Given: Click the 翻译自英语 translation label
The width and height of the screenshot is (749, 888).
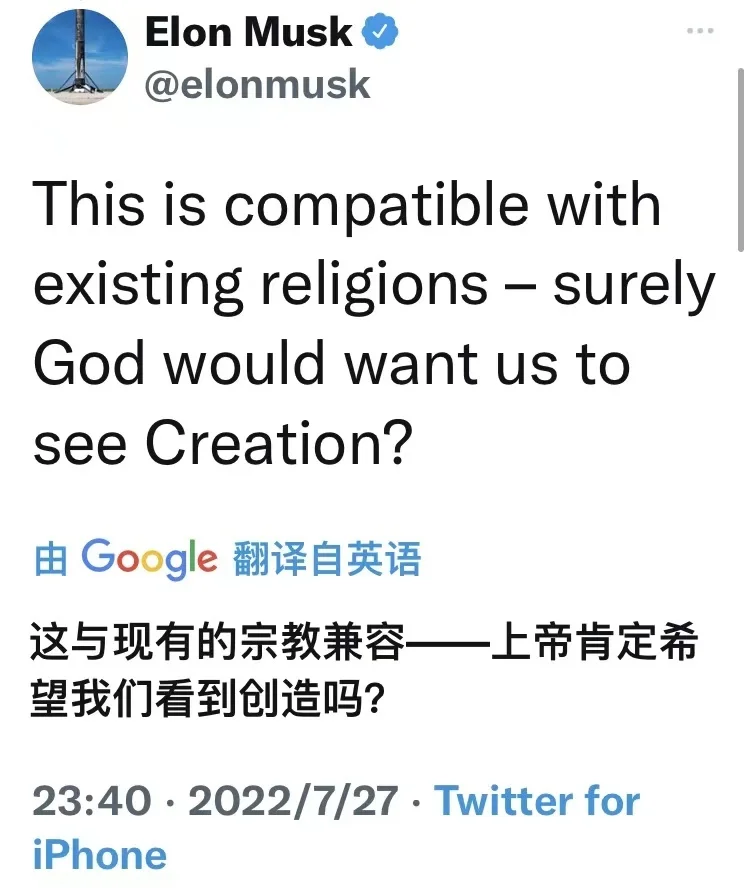Looking at the screenshot, I should click(327, 559).
